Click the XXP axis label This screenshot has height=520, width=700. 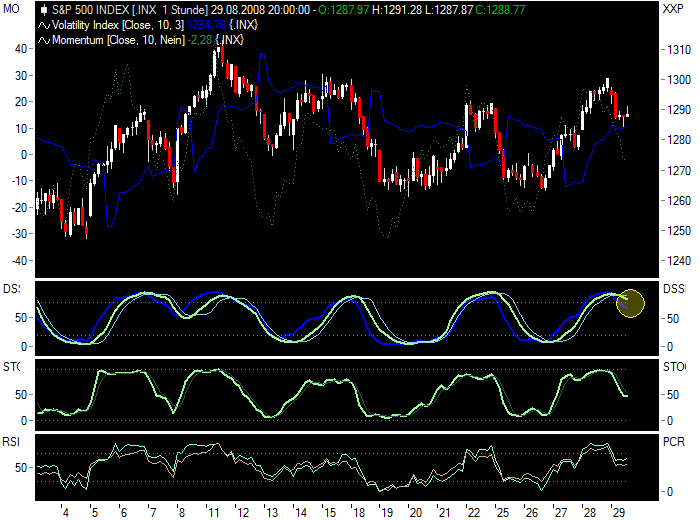click(x=673, y=9)
